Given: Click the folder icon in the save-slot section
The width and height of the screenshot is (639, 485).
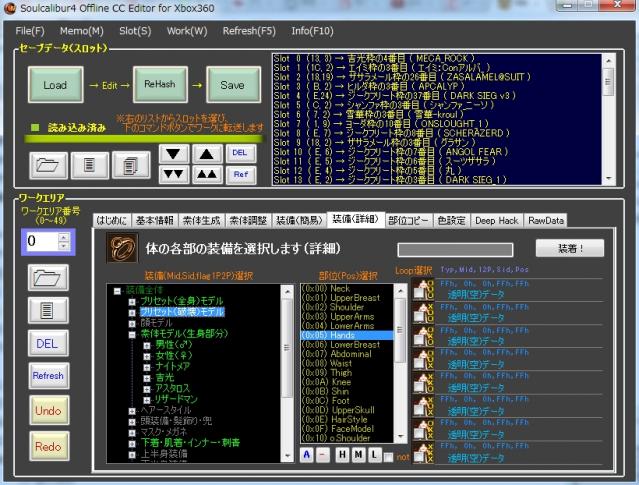Looking at the screenshot, I should [51, 163].
